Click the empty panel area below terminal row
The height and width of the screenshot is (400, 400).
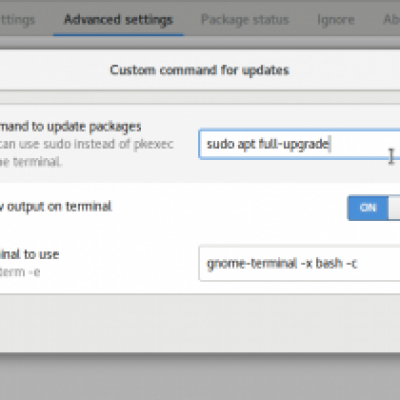[200, 323]
